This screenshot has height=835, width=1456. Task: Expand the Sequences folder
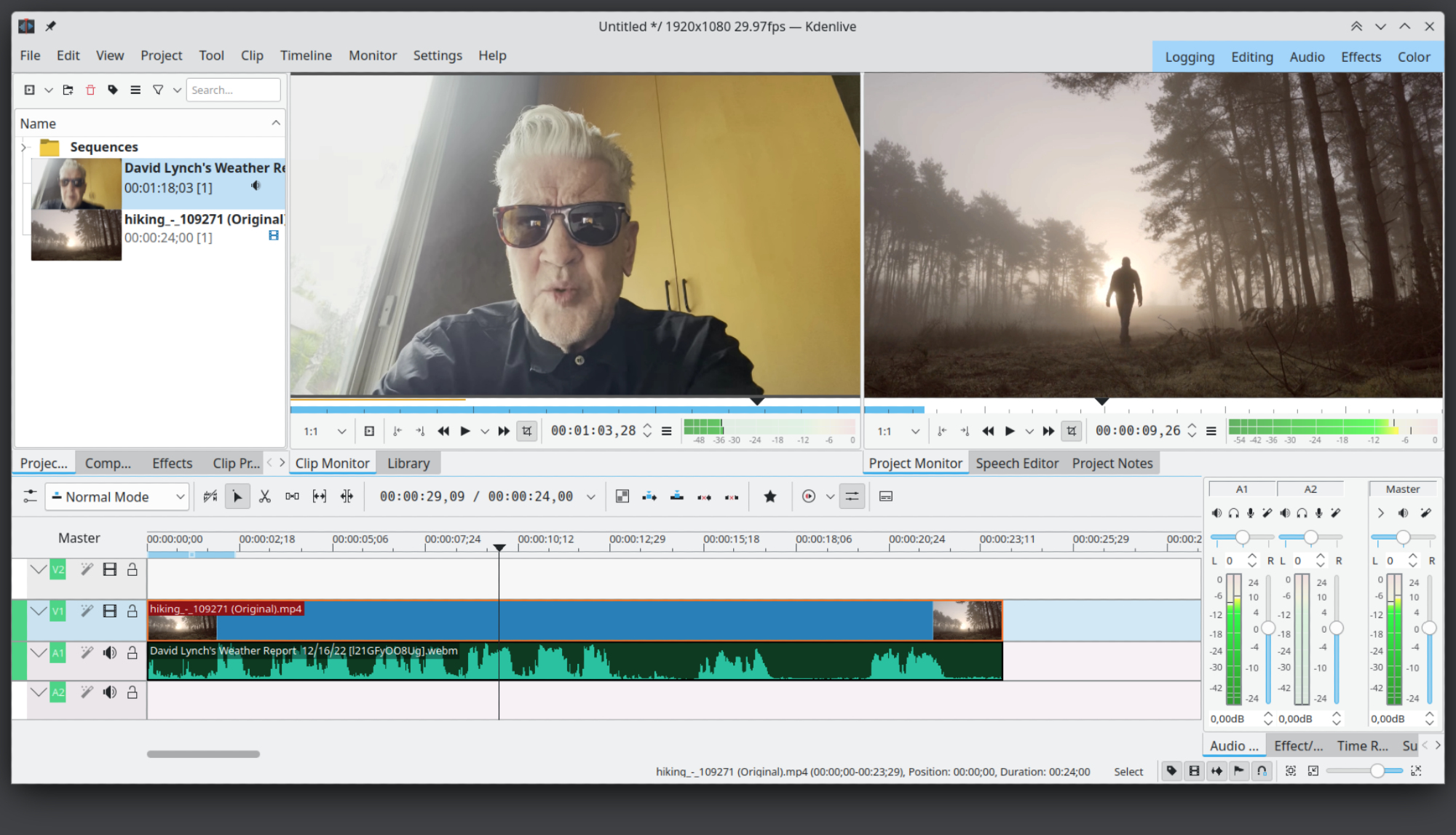(x=24, y=147)
